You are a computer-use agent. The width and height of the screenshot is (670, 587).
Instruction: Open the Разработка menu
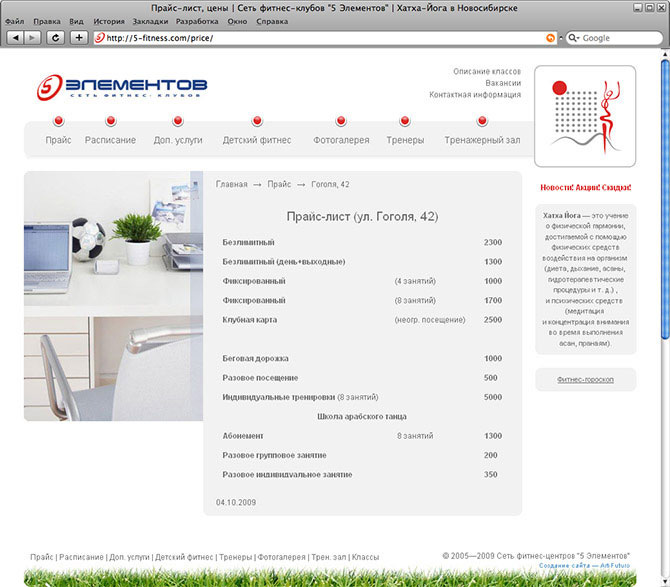click(197, 21)
